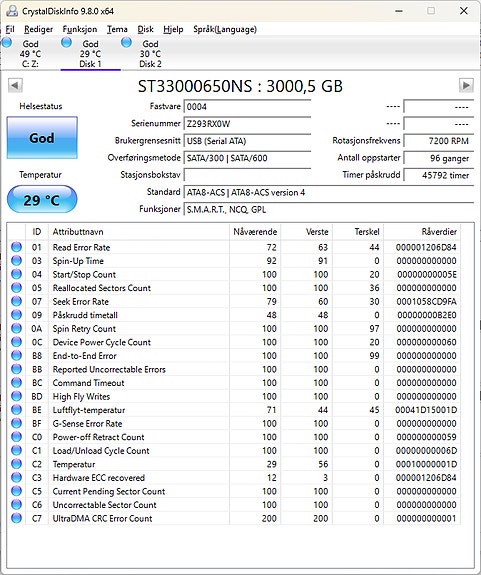The image size is (481, 575).
Task: Click the God health status button
Action: pyautogui.click(x=42, y=138)
